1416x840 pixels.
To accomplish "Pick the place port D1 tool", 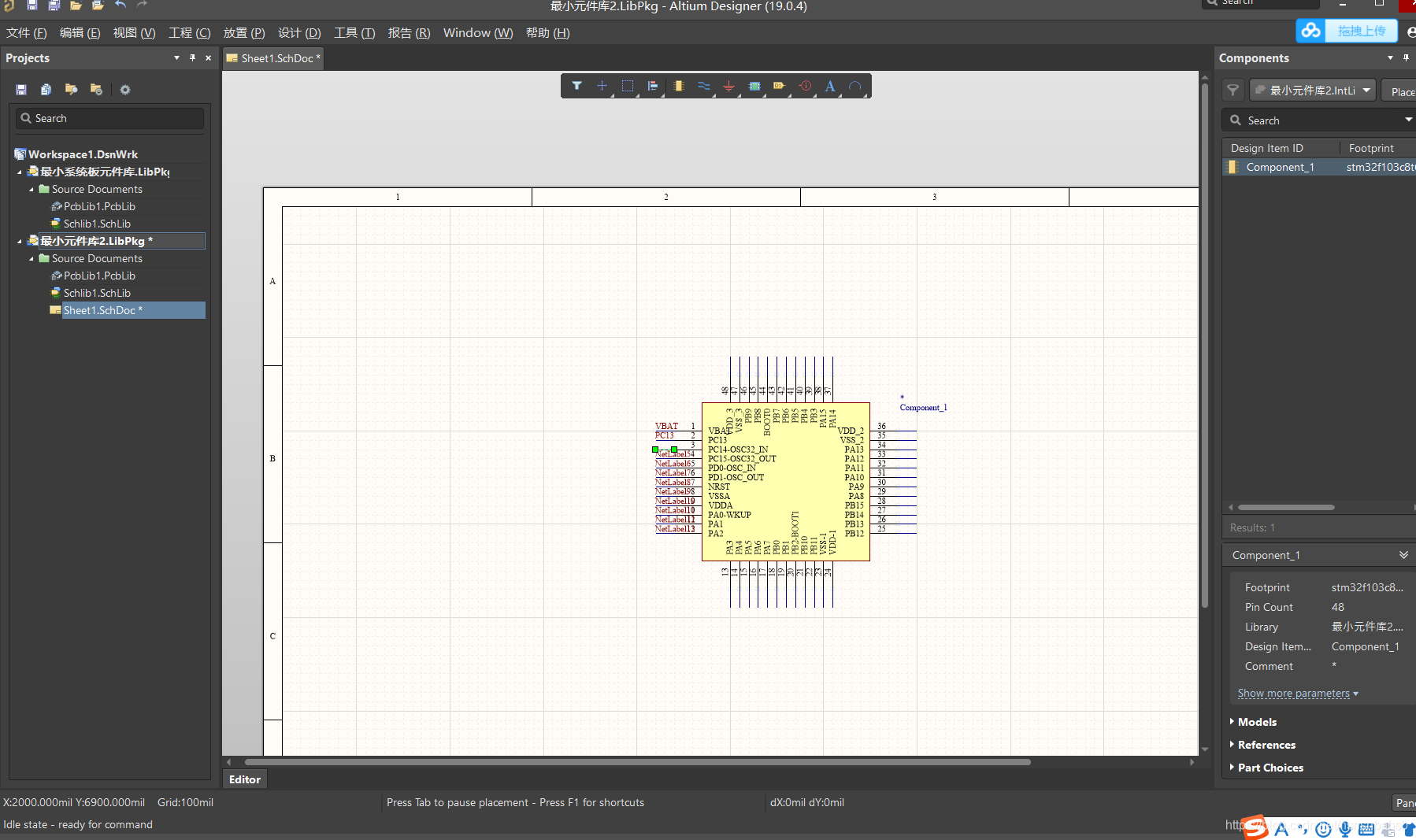I will (x=780, y=86).
